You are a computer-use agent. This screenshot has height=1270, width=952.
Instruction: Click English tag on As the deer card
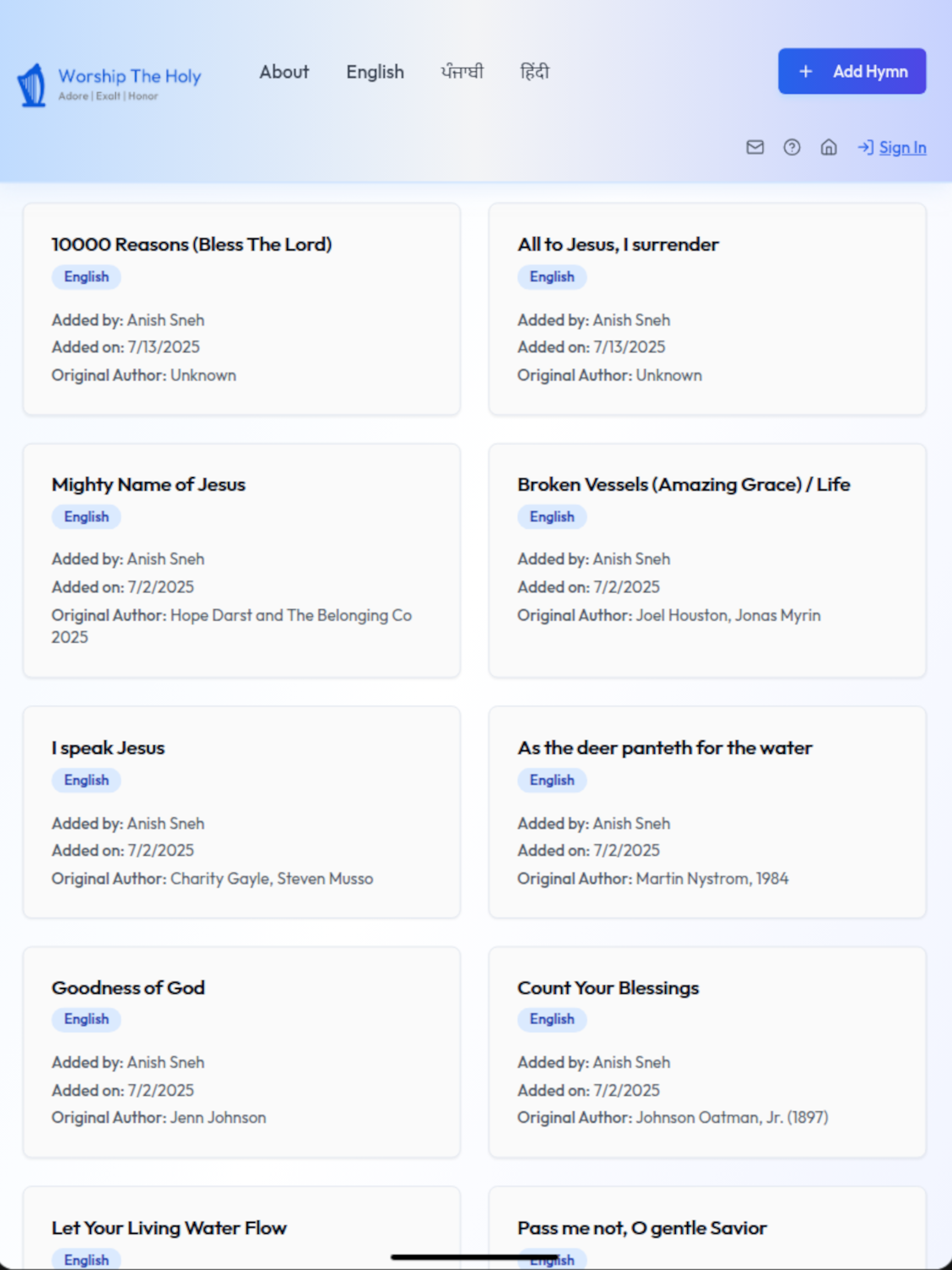(x=552, y=780)
